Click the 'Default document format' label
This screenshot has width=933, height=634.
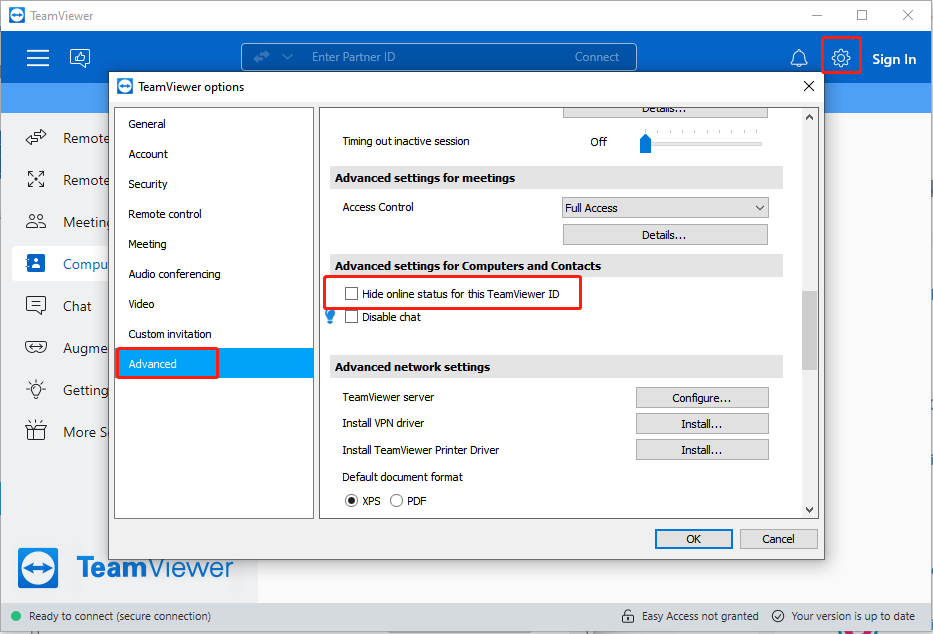[402, 477]
